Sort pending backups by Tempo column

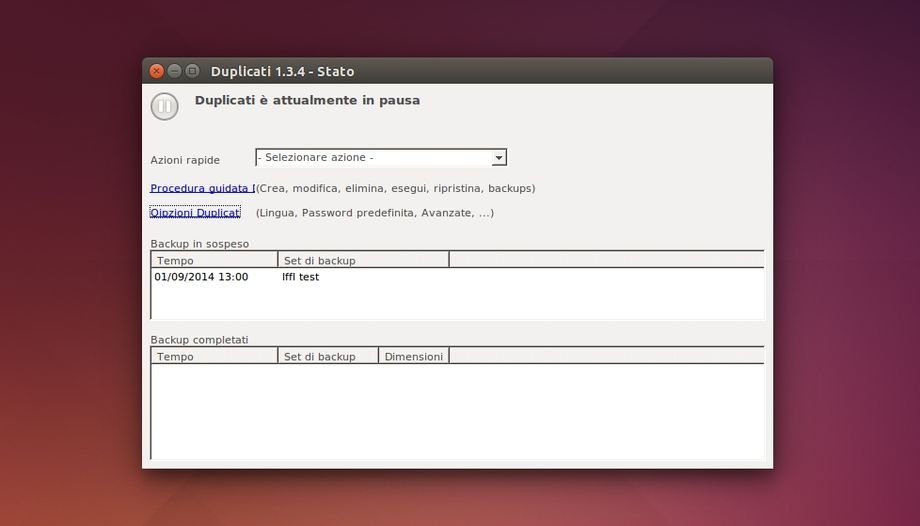click(214, 260)
